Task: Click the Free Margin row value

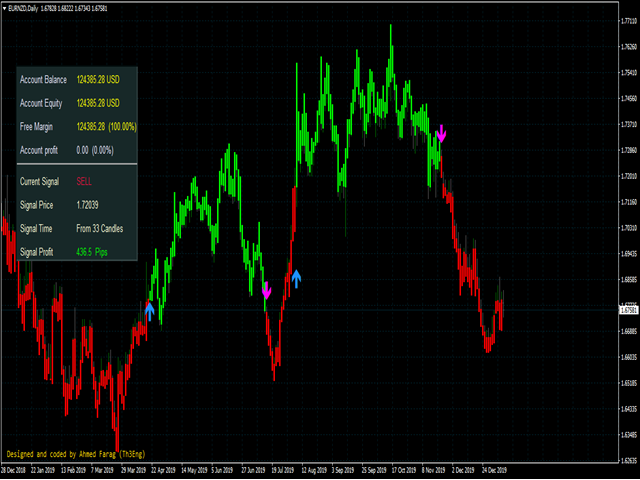Action: pyautogui.click(x=106, y=126)
